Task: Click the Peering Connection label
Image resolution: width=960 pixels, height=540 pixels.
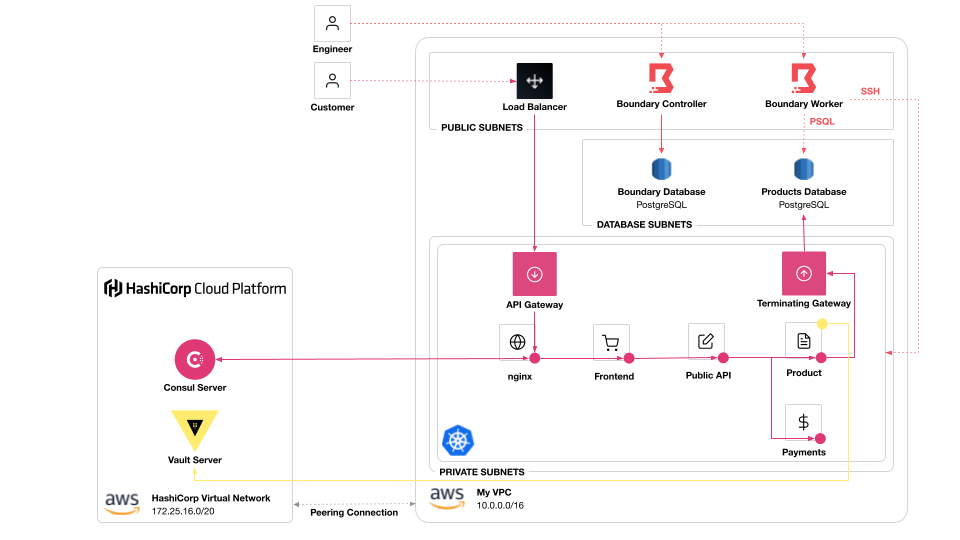Action: (354, 512)
